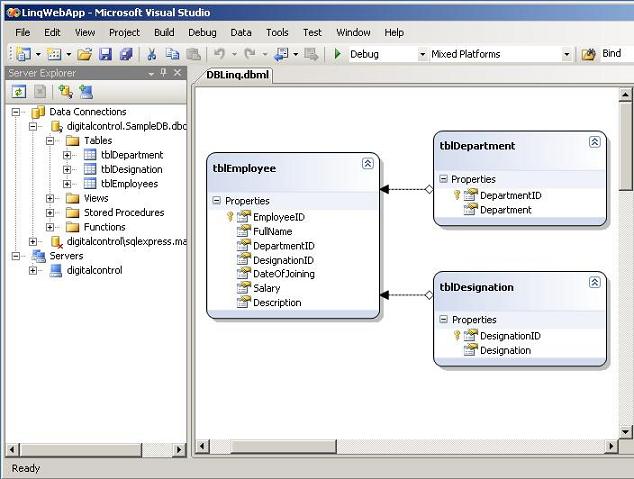Open the Edit menu
The width and height of the screenshot is (634, 479).
tap(52, 32)
